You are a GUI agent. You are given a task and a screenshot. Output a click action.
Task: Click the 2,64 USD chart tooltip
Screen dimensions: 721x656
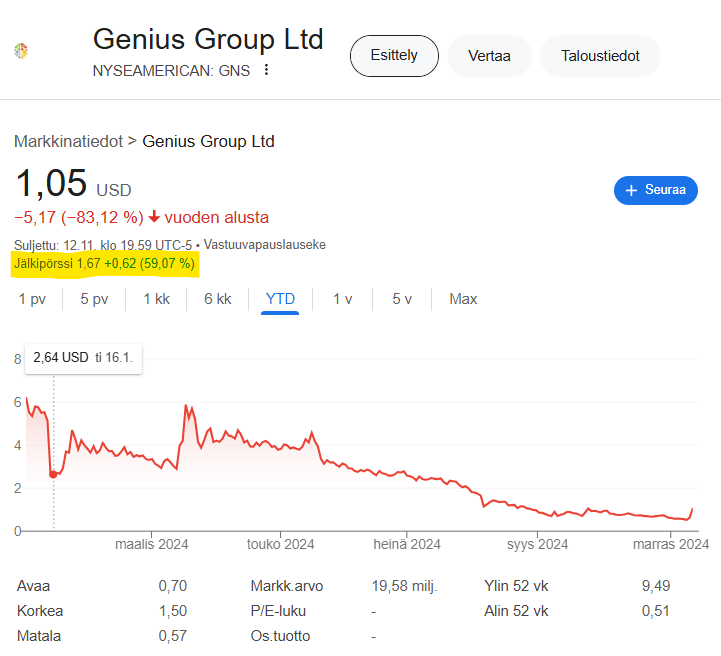(84, 358)
